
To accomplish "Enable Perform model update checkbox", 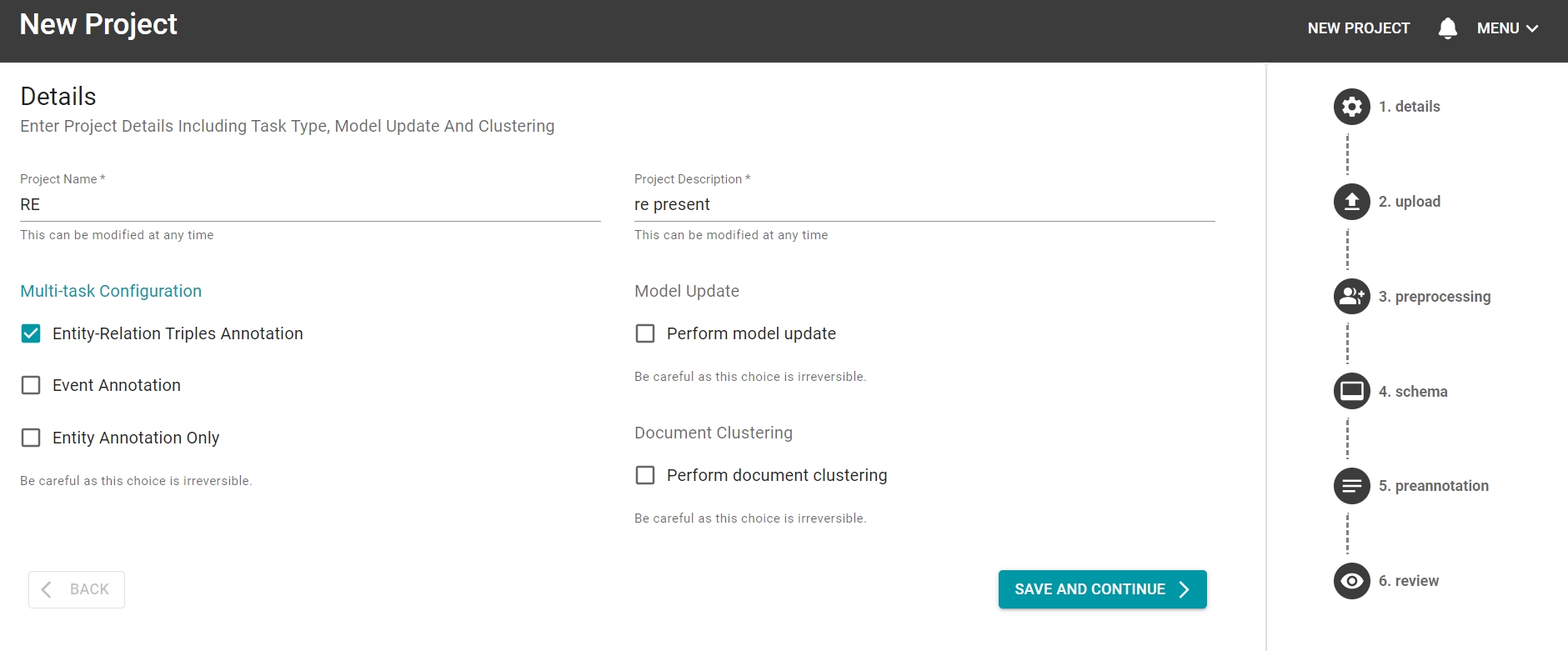I will click(645, 333).
